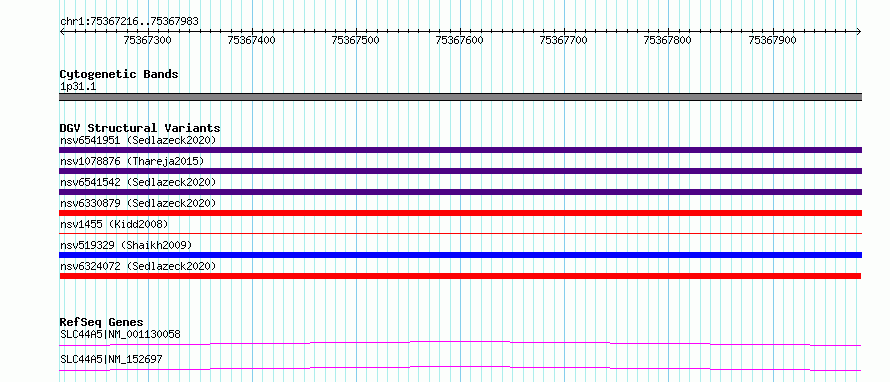Viewport: 890px width, 382px height.
Task: Select the red bar for nsv6324072
Action: 461,276
